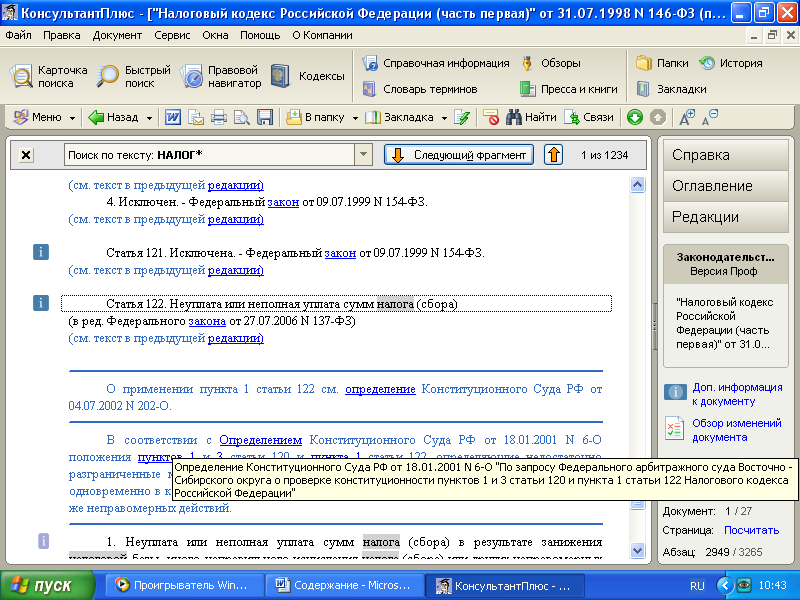The height and width of the screenshot is (600, 800).
Task: Go Назад to previous view
Action: (x=113, y=117)
